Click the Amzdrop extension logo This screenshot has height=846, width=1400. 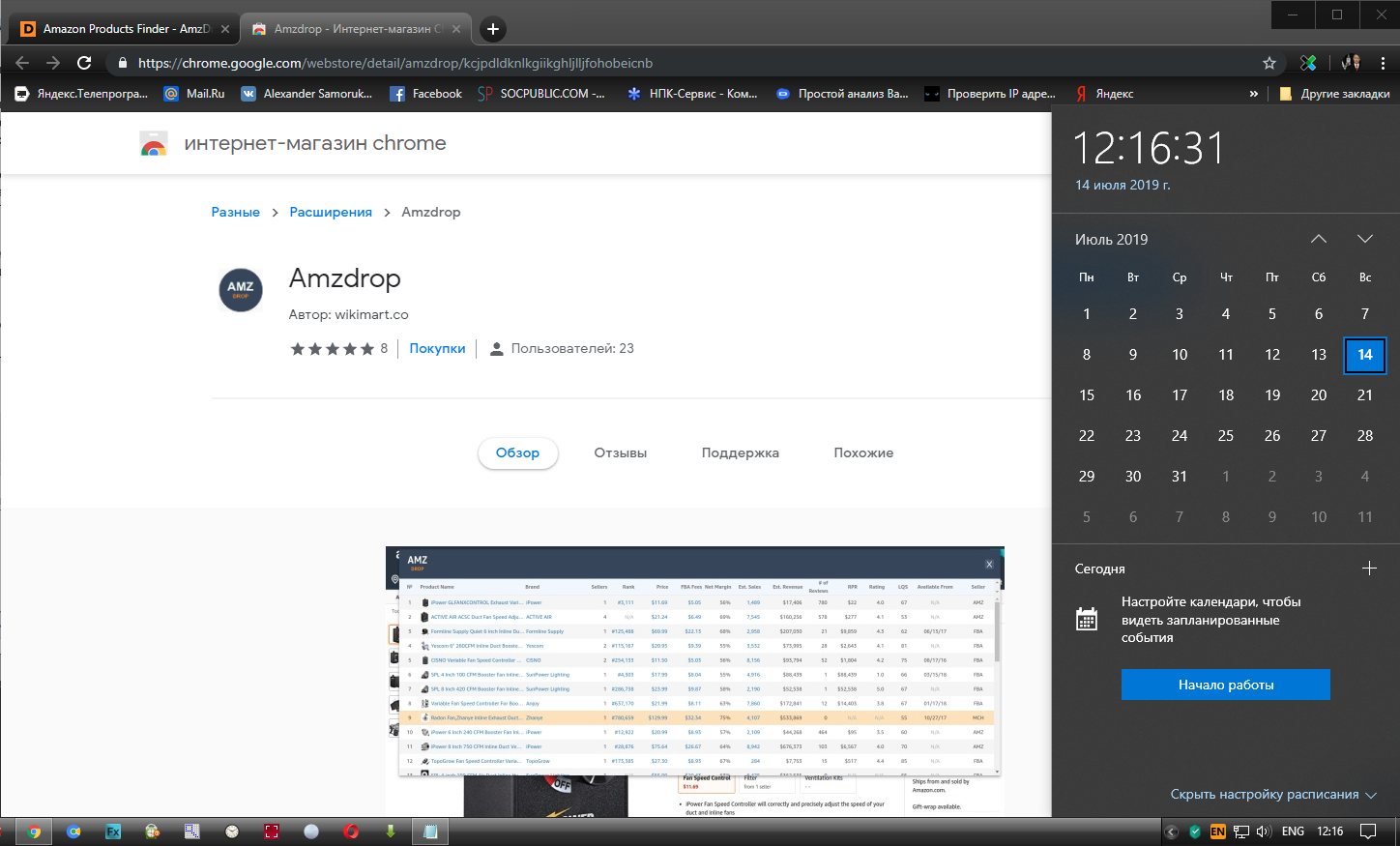point(241,290)
